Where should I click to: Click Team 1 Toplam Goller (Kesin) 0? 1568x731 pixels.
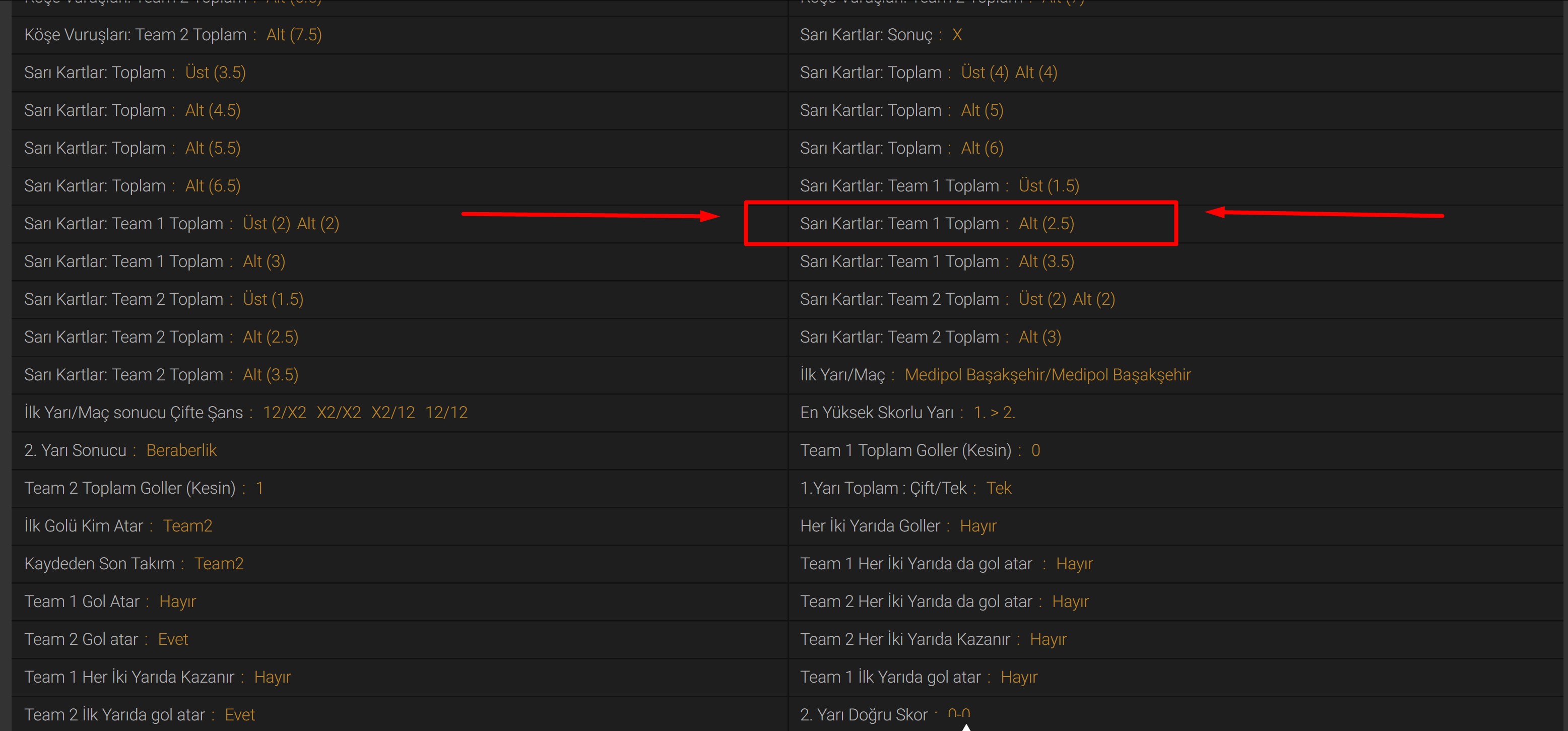coord(1035,450)
